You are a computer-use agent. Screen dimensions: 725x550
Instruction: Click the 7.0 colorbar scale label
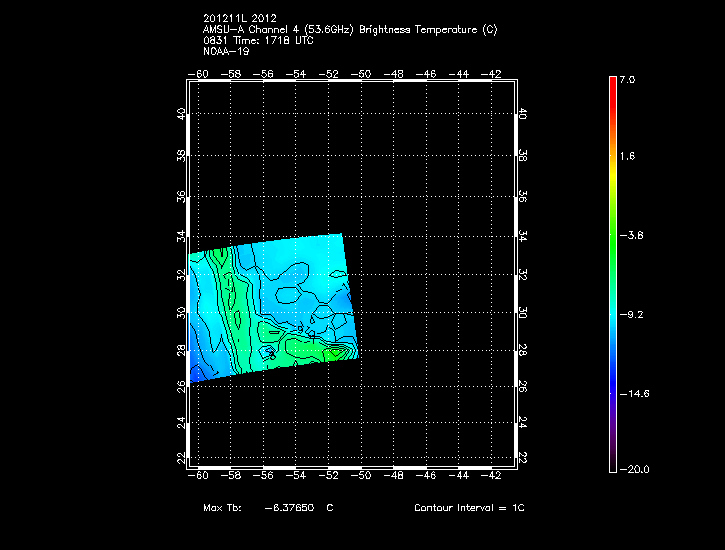627,78
